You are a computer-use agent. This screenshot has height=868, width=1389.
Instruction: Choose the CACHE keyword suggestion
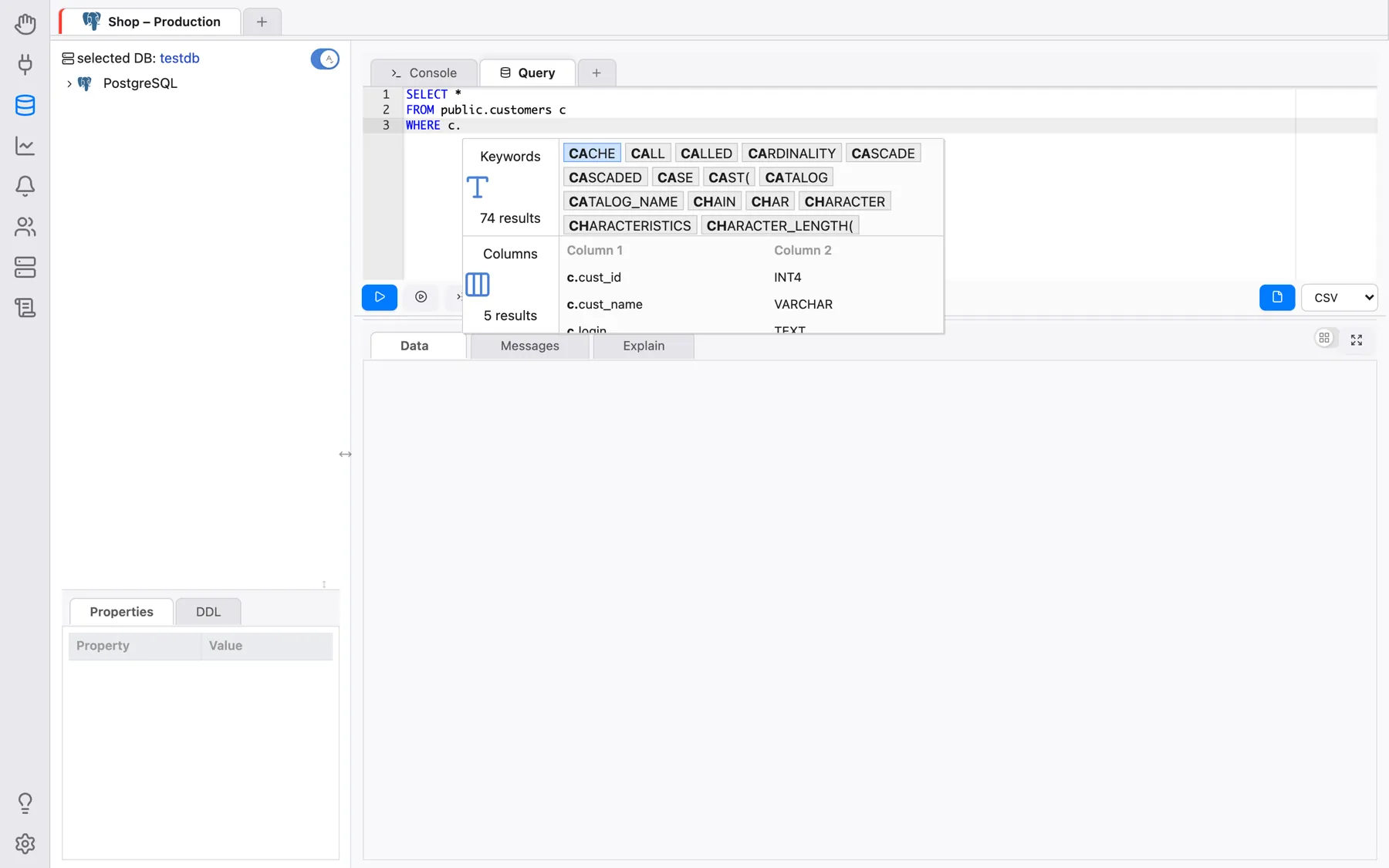click(592, 154)
